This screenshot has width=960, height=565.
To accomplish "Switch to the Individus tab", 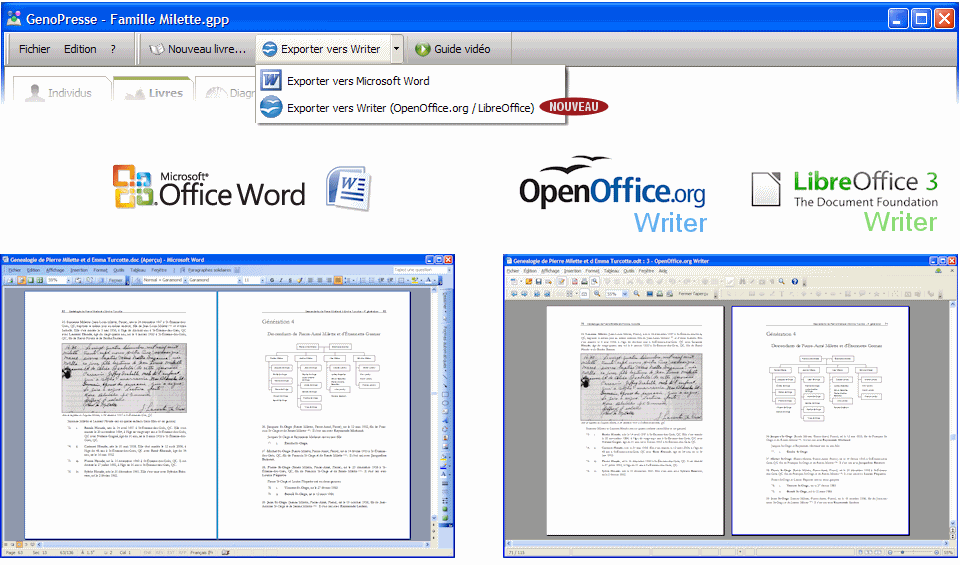I will [61, 92].
